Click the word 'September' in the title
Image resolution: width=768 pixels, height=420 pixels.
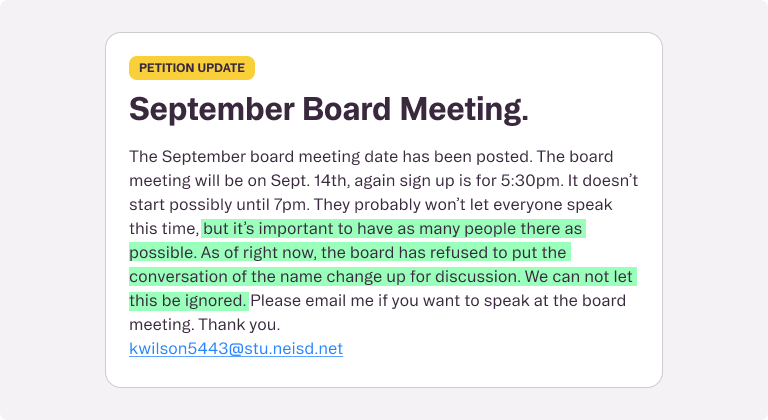(212, 109)
